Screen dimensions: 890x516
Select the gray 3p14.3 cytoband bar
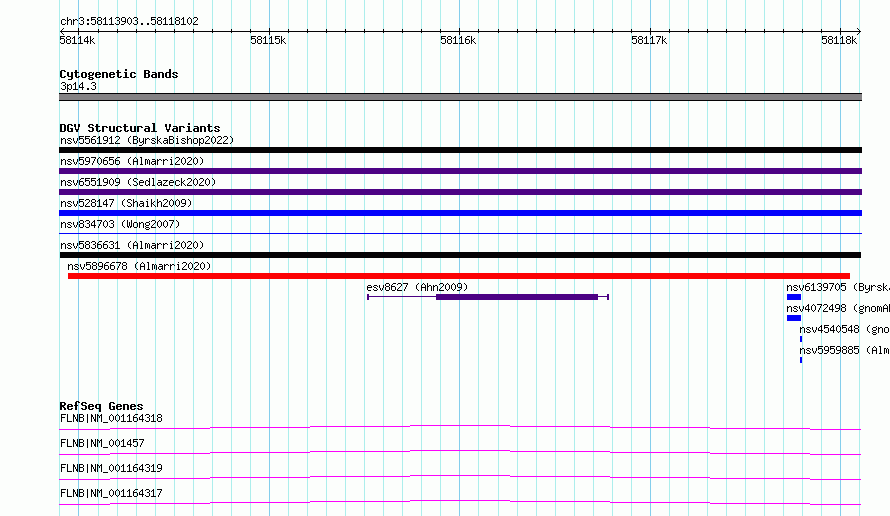coord(460,97)
